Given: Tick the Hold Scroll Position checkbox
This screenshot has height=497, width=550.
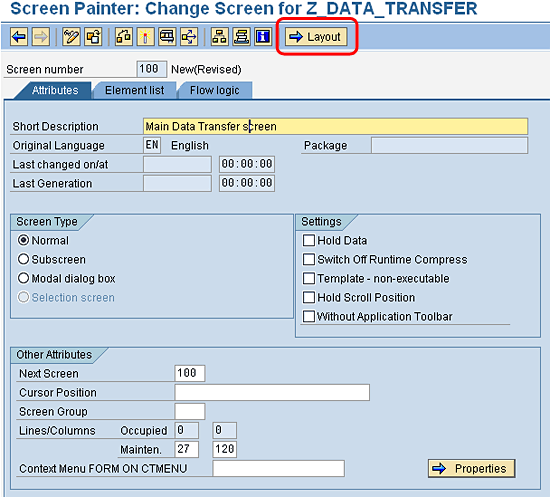Looking at the screenshot, I should (x=309, y=297).
